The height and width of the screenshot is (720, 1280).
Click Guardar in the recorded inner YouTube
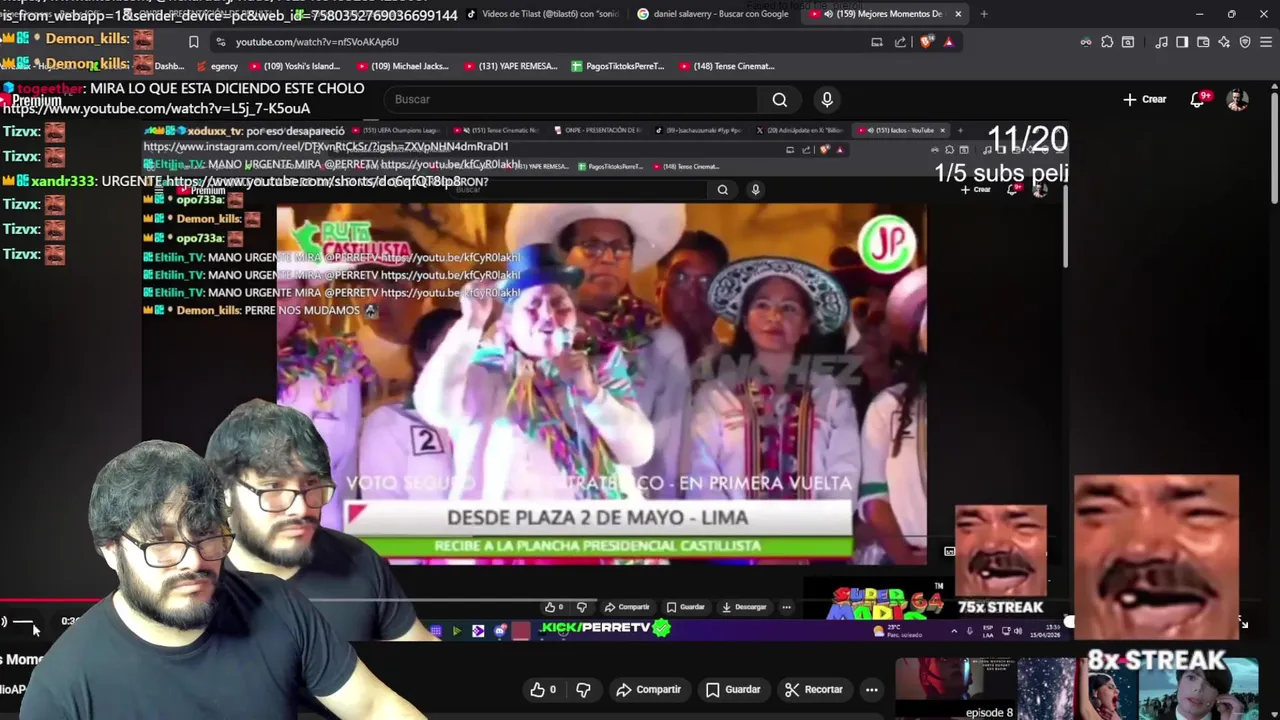click(x=685, y=607)
